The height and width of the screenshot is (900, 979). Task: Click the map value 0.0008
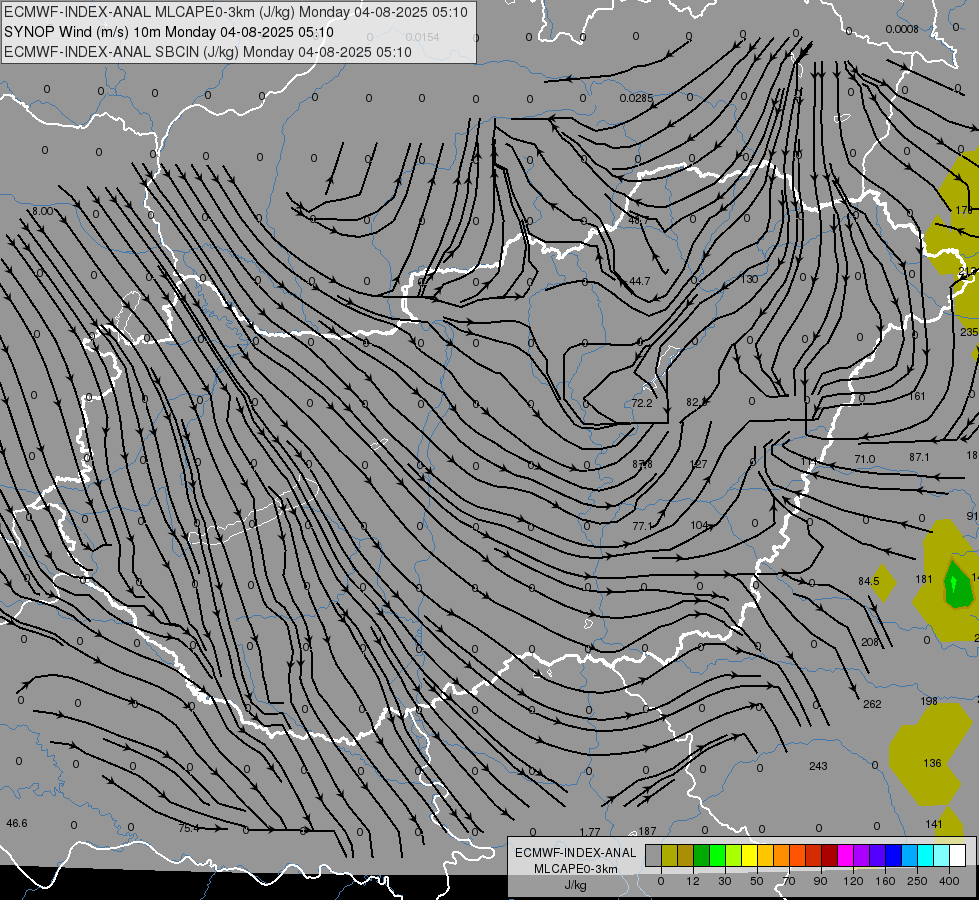coord(902,29)
